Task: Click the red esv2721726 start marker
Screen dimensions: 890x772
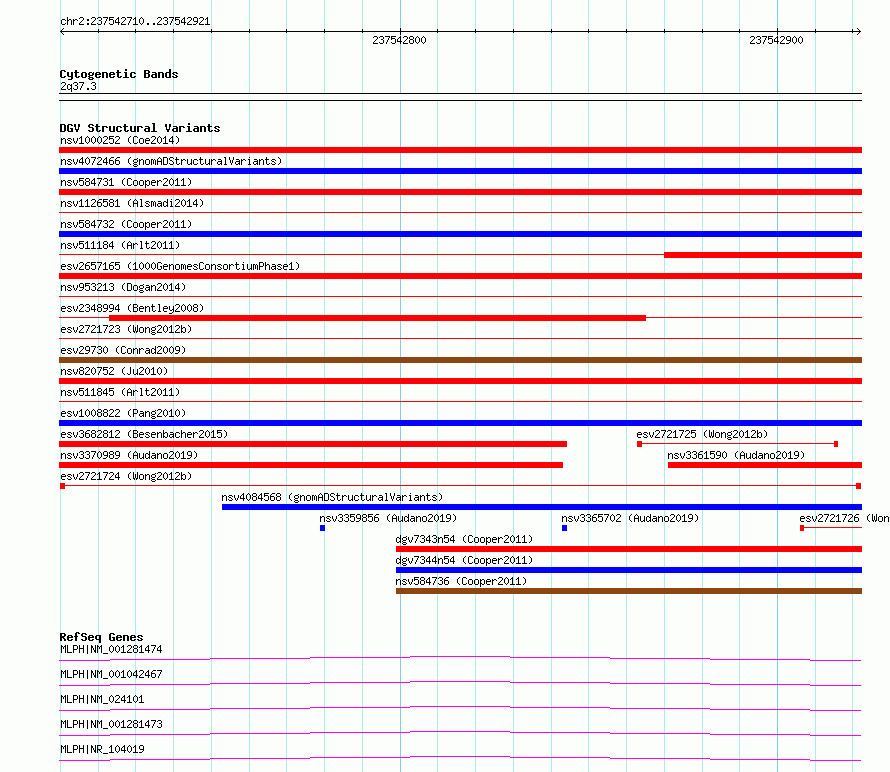Action: (x=802, y=528)
